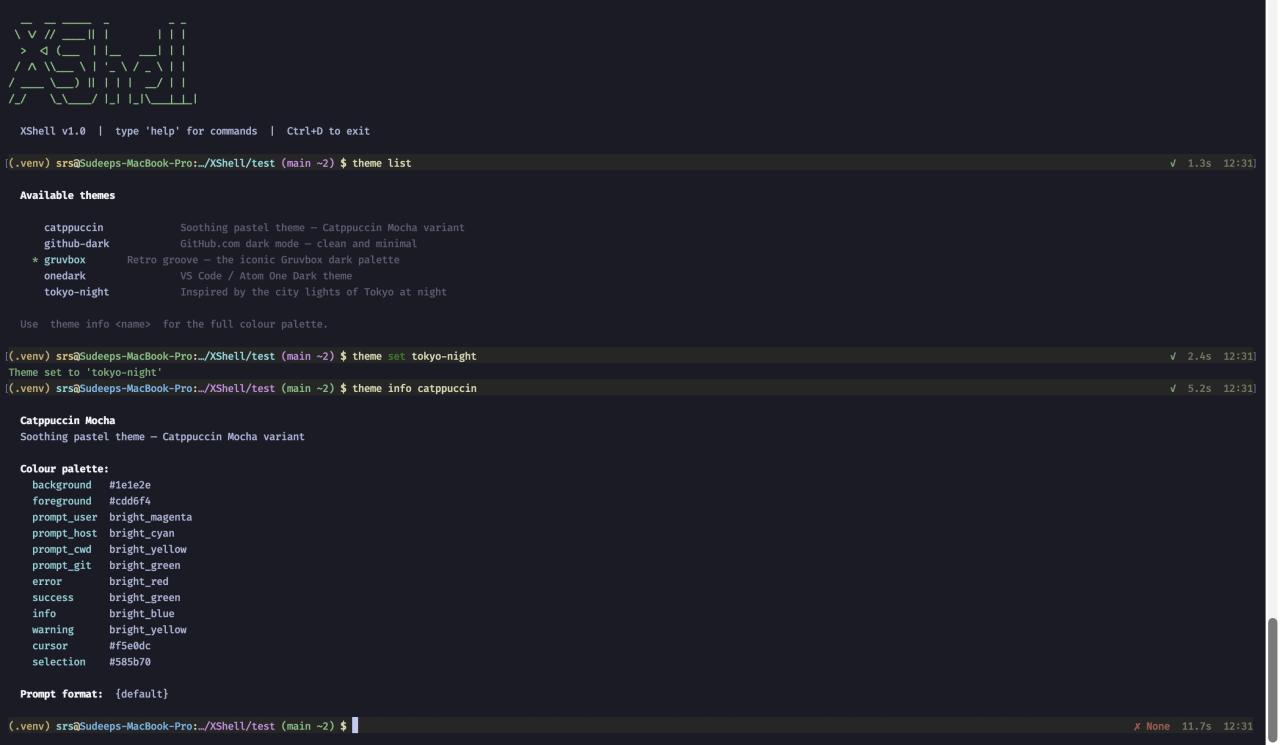Click the 11.7s duration indicator
Screen dimensions: 1280x745
coord(1196,726)
